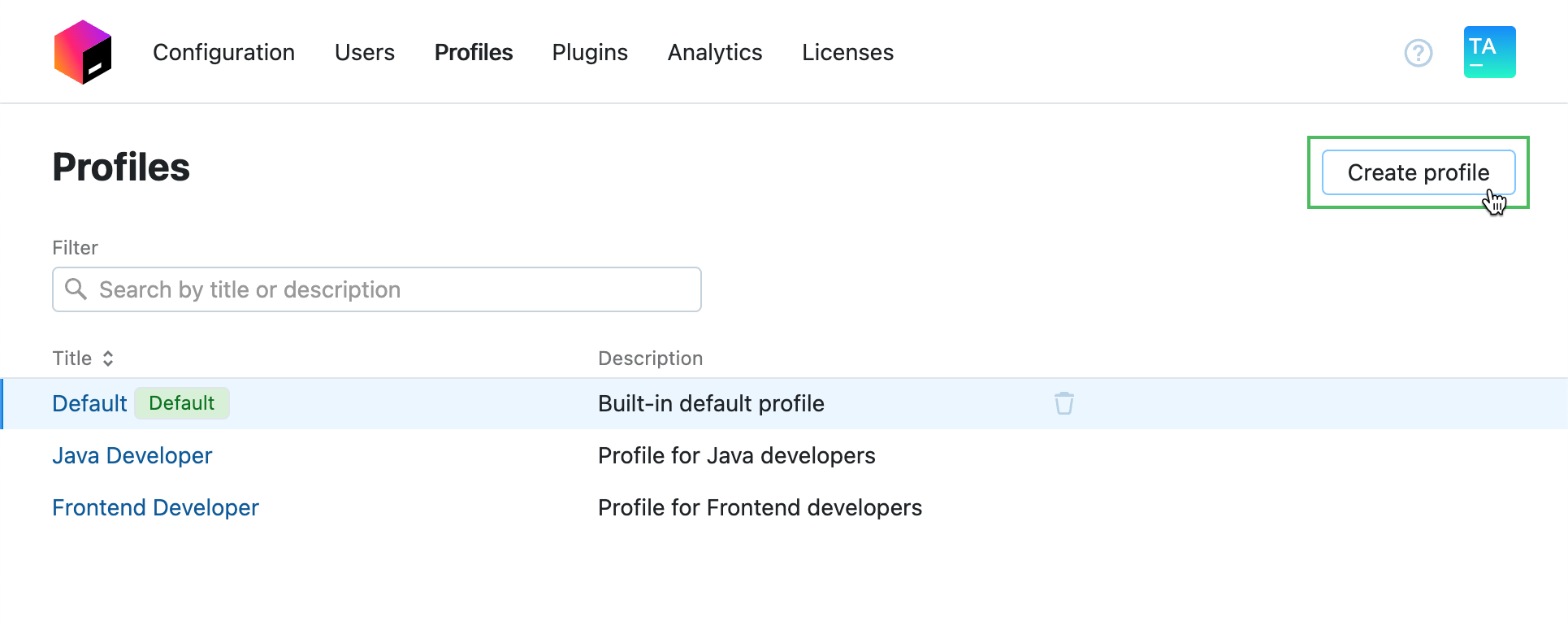This screenshot has width=1568, height=626.
Task: Open the Analytics tab
Action: coord(715,52)
